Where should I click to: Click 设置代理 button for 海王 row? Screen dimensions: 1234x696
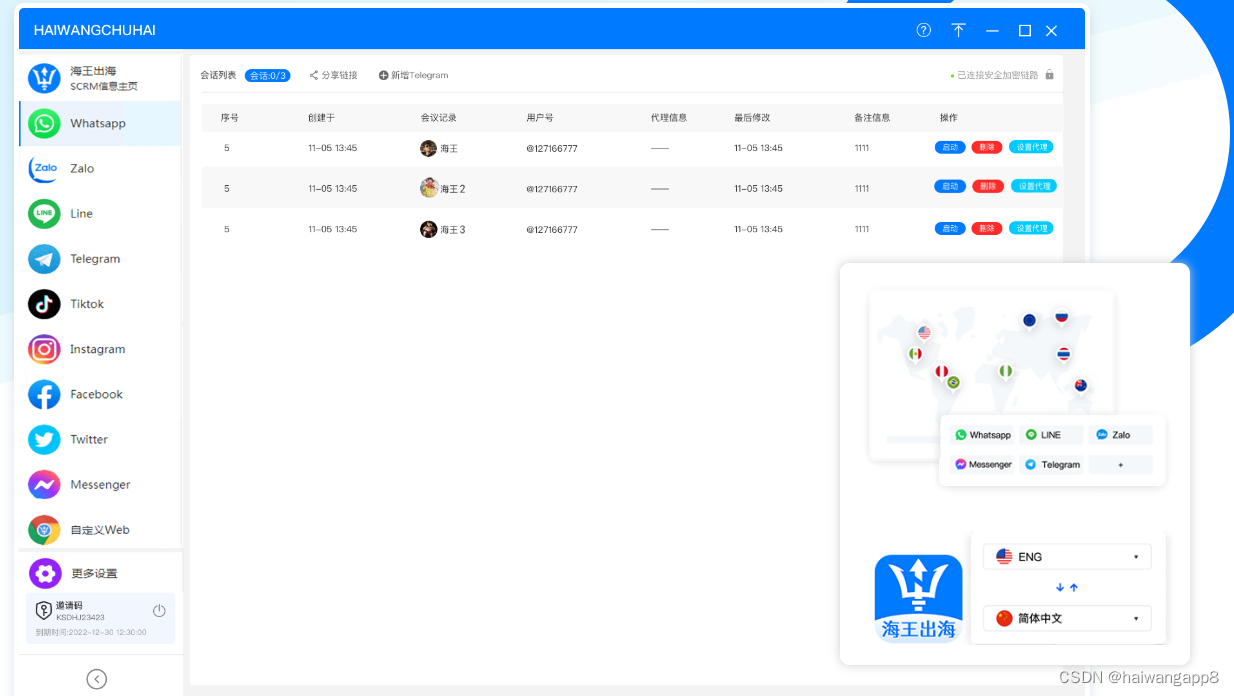1031,147
